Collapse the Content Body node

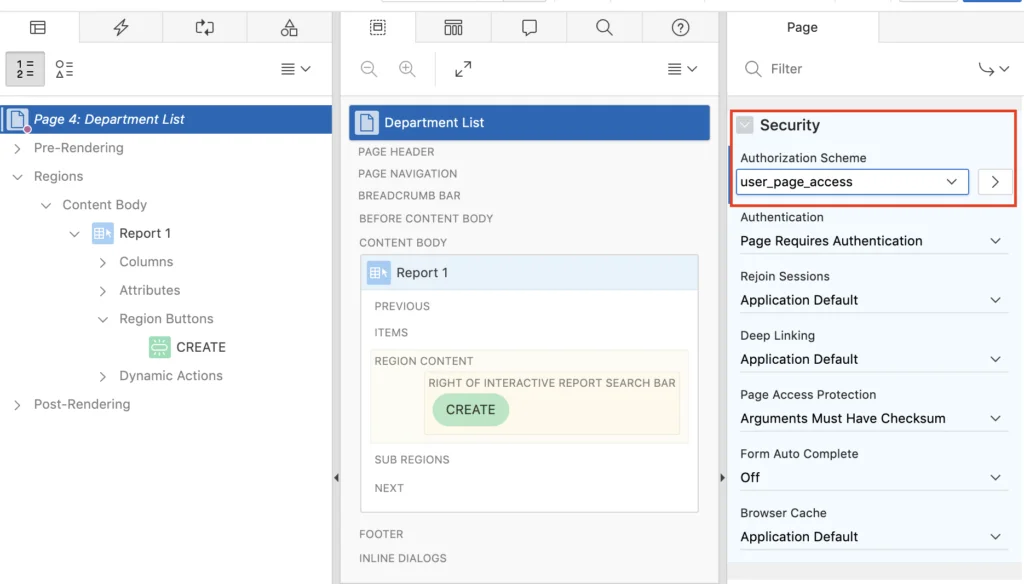46,205
